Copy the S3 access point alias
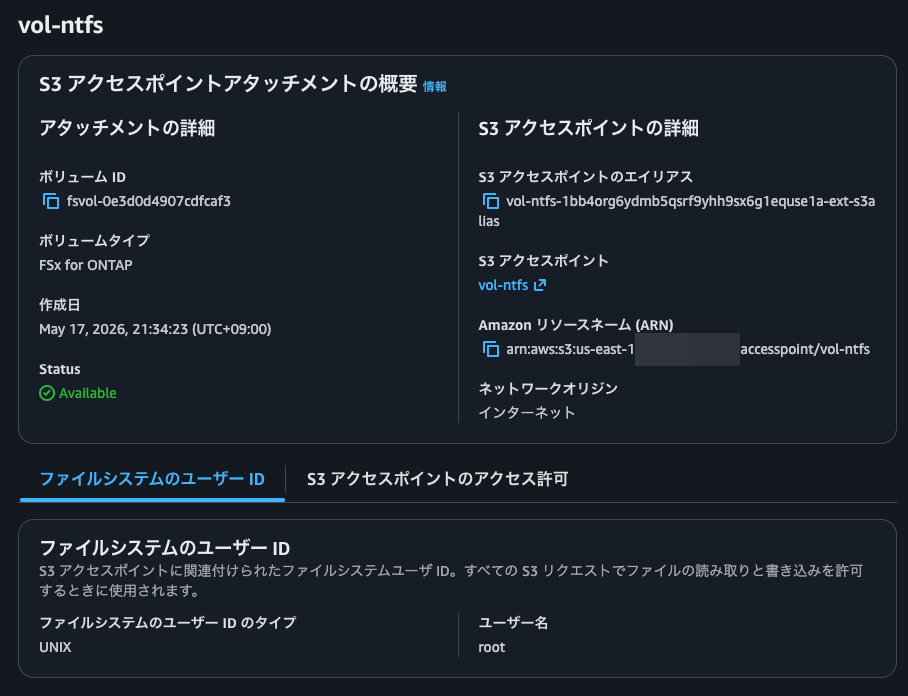Image resolution: width=908 pixels, height=696 pixels. (490, 202)
